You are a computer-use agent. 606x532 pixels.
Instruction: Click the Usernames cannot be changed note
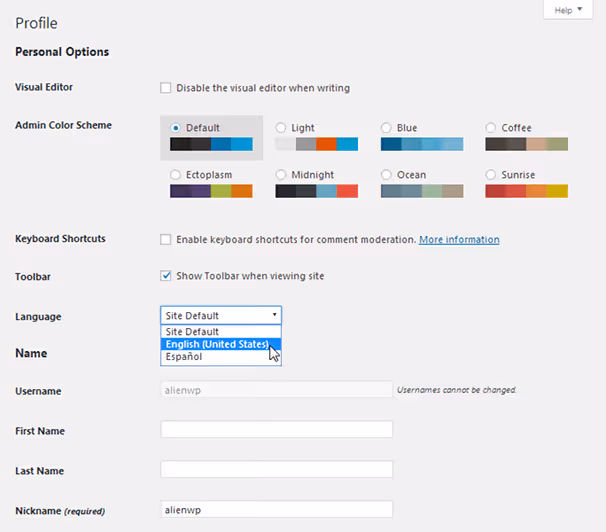[456, 390]
